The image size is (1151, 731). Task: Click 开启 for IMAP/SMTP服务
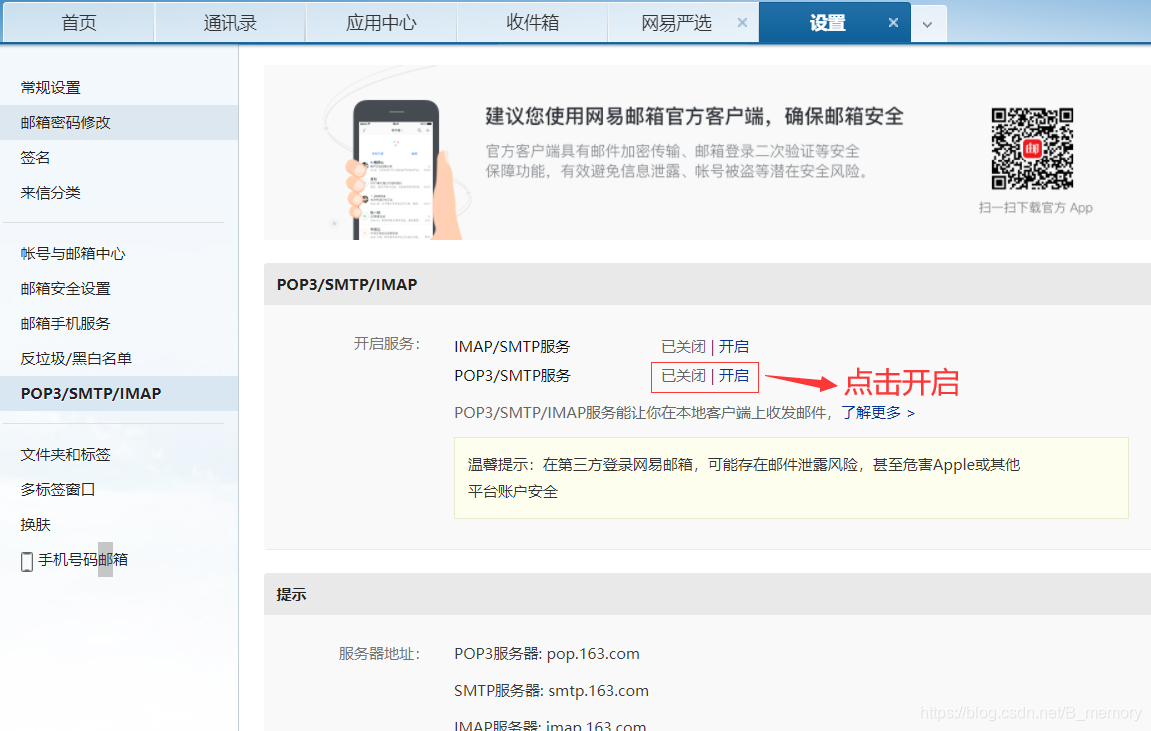(x=733, y=346)
